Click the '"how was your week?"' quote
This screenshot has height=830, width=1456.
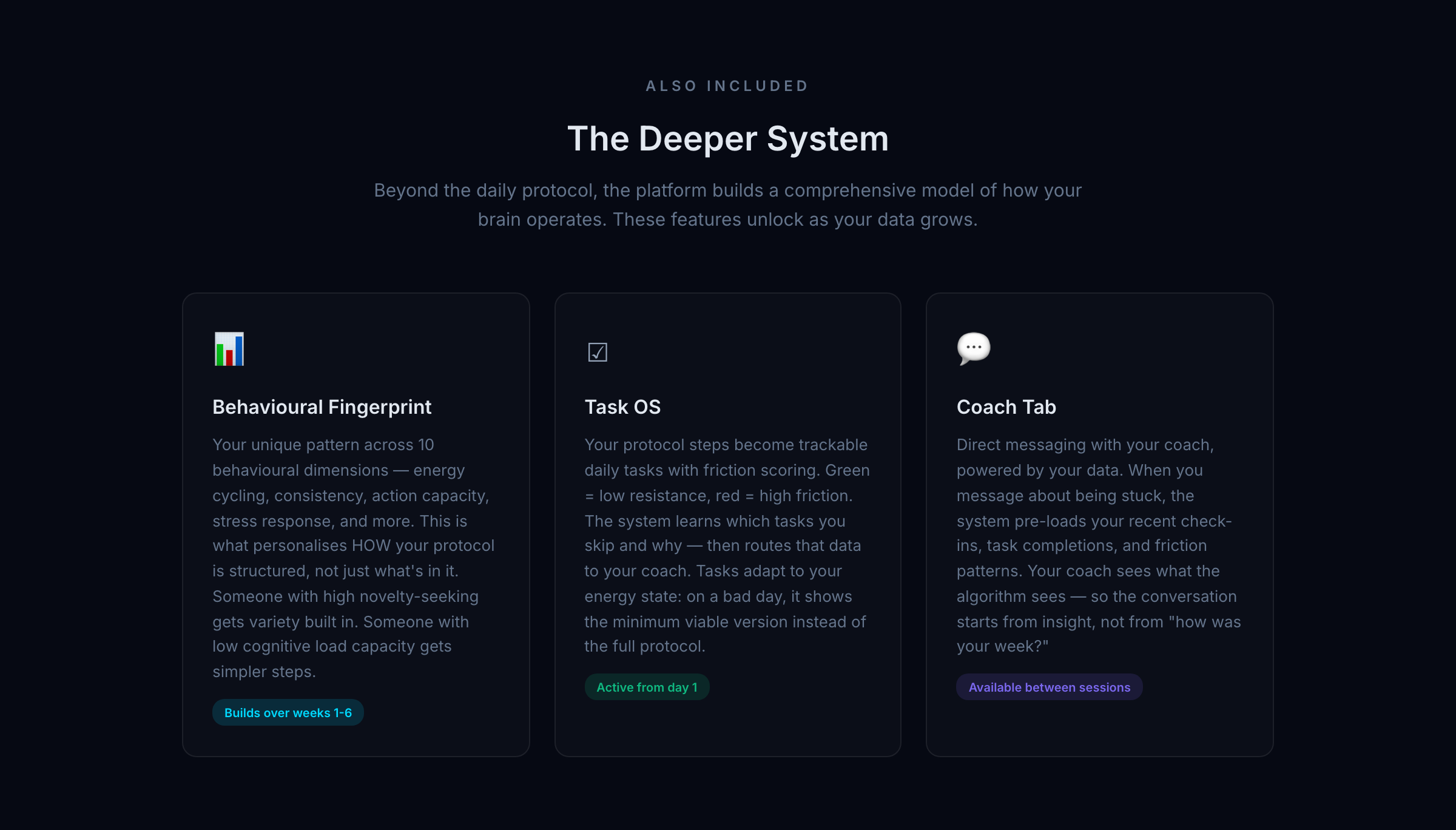(x=1099, y=634)
